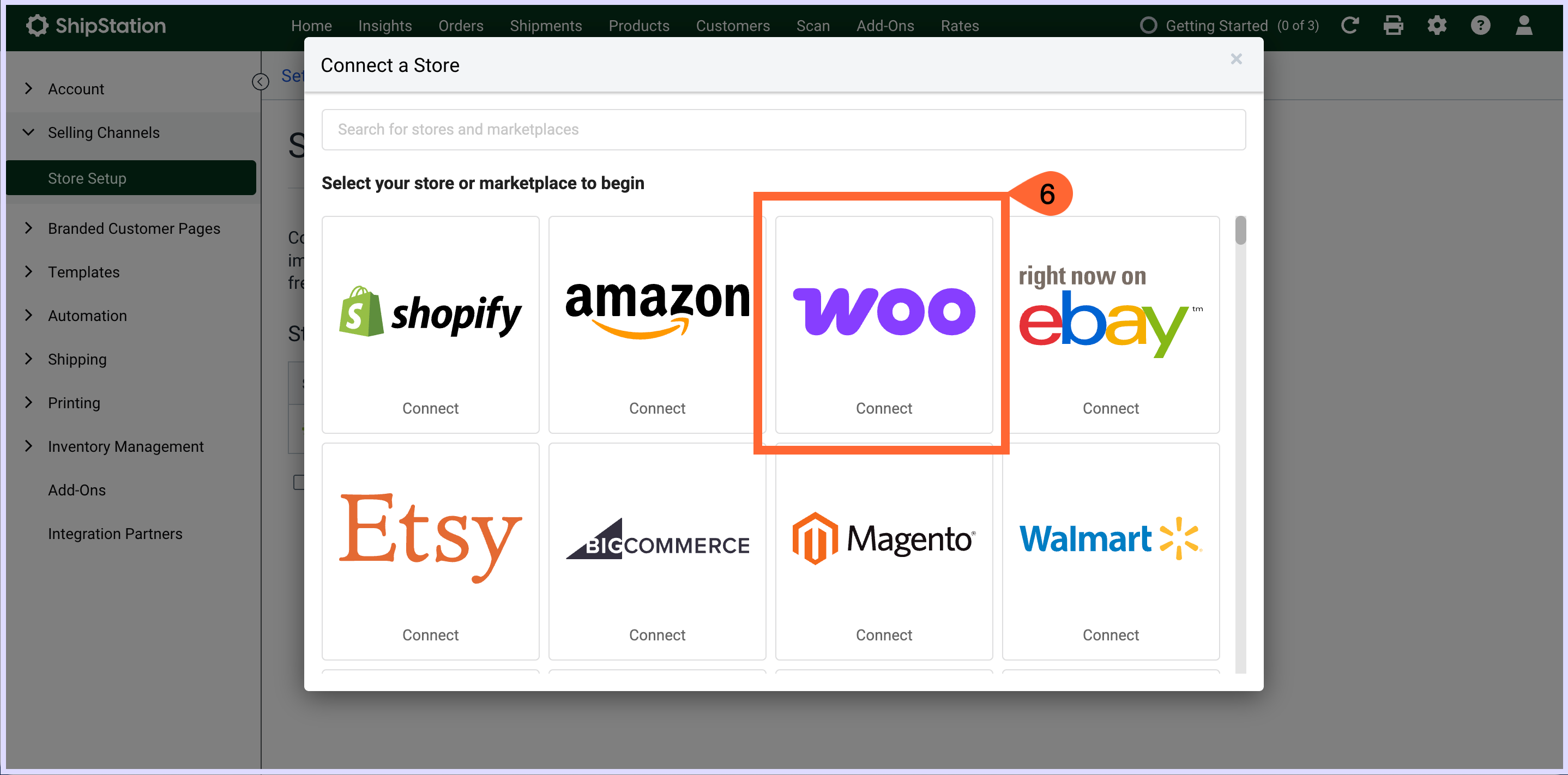Expand the Printing chevron
1568x775 pixels.
28,403
